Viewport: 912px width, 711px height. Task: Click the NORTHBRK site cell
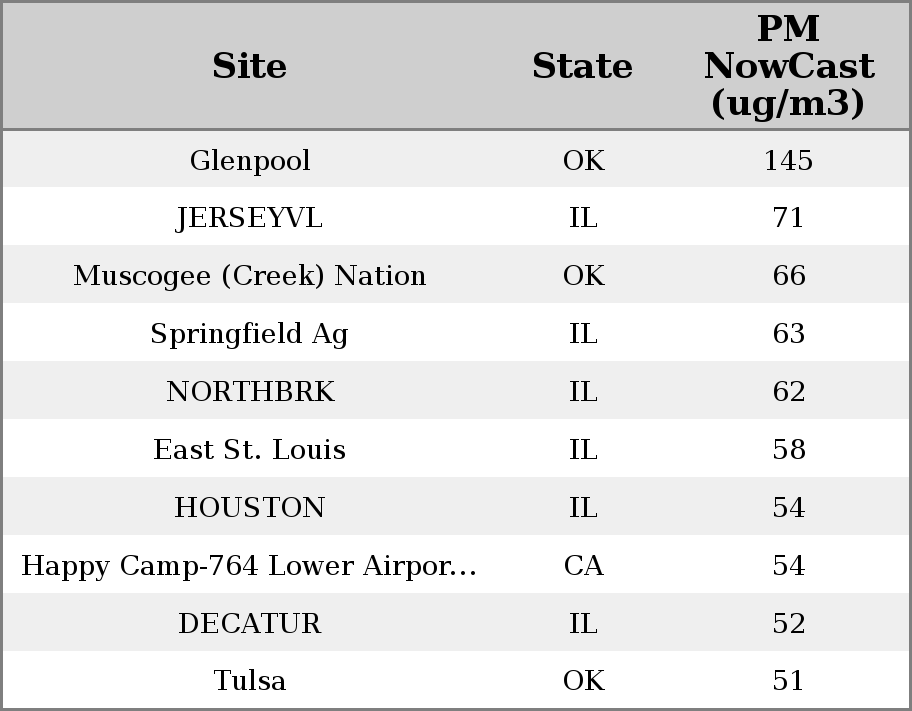pos(249,392)
